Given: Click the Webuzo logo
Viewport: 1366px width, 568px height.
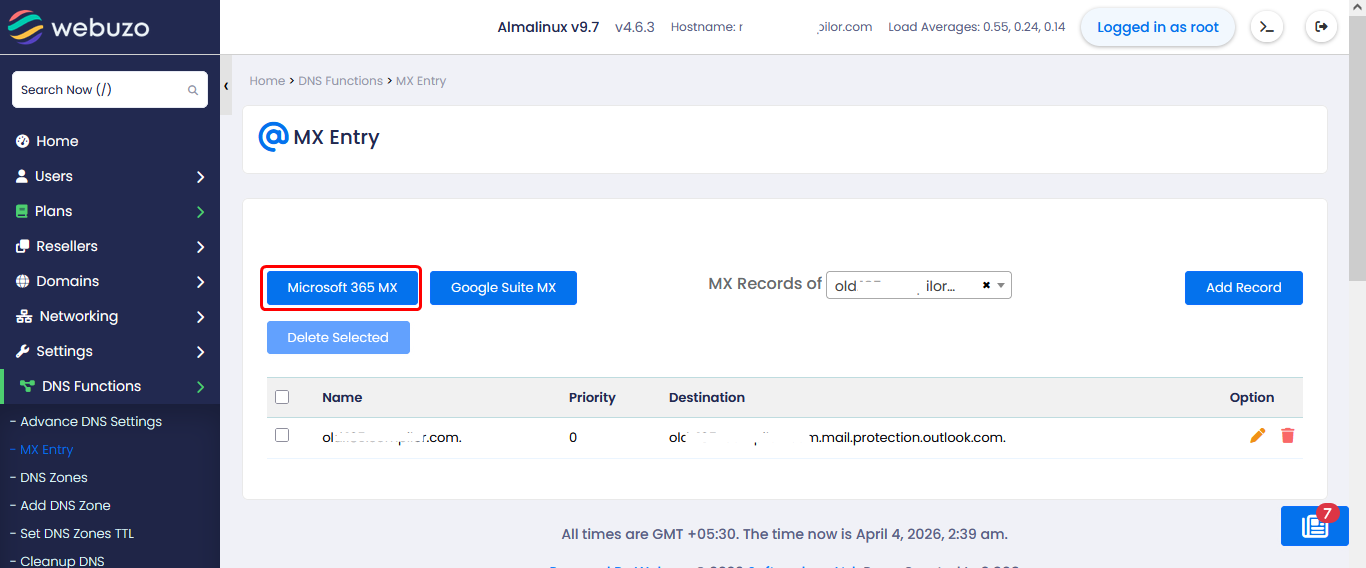Looking at the screenshot, I should (78, 27).
